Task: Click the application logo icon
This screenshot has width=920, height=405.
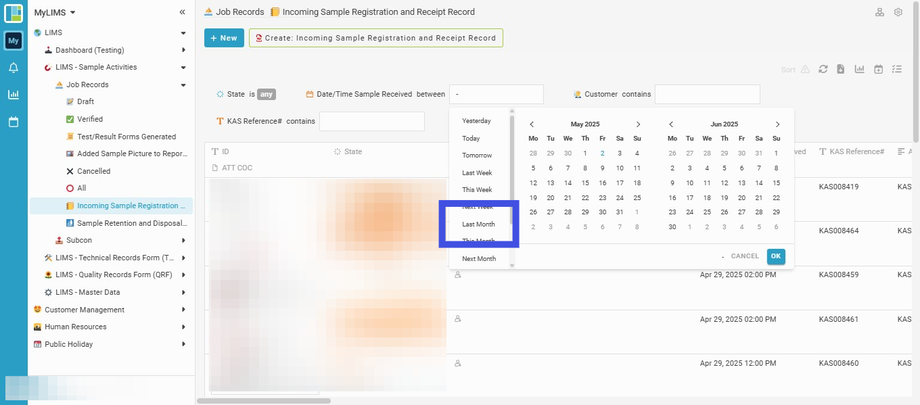Action: [x=13, y=13]
